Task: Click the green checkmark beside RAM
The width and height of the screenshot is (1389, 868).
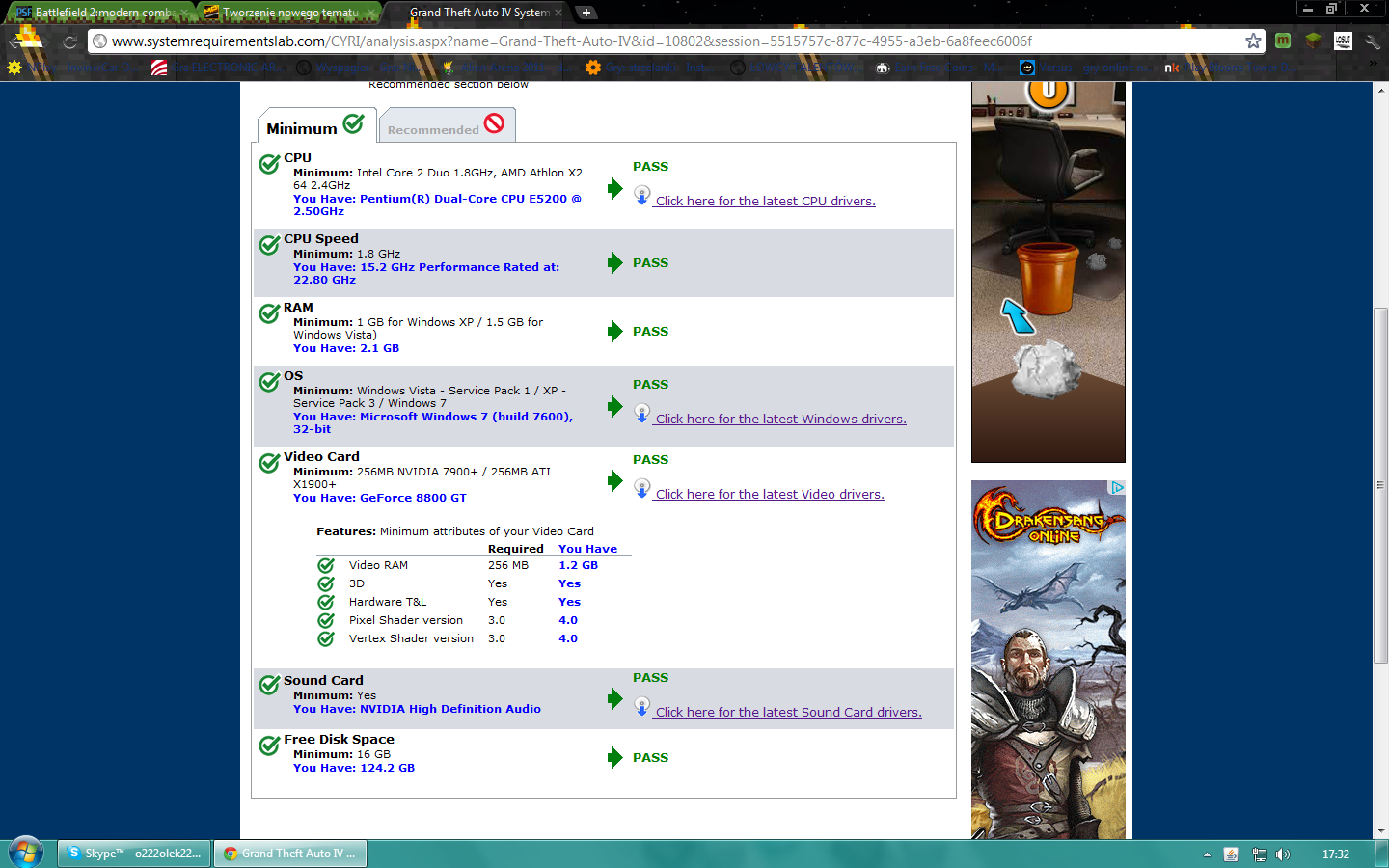Action: tap(270, 313)
